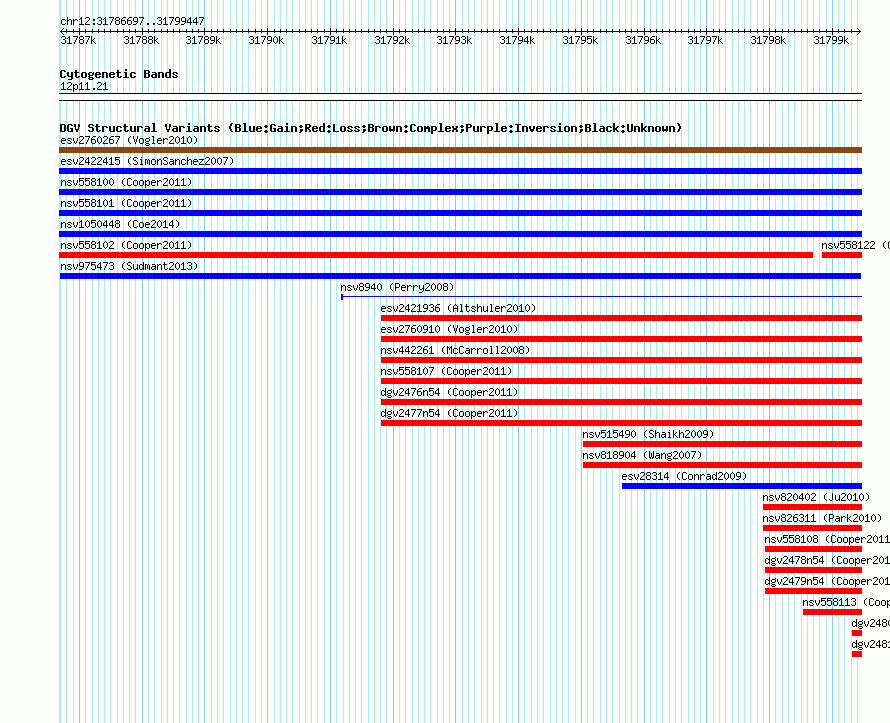Screen dimensions: 890x723
Task: Click the blue gain bar under nsv975473
Action: click(x=460, y=276)
